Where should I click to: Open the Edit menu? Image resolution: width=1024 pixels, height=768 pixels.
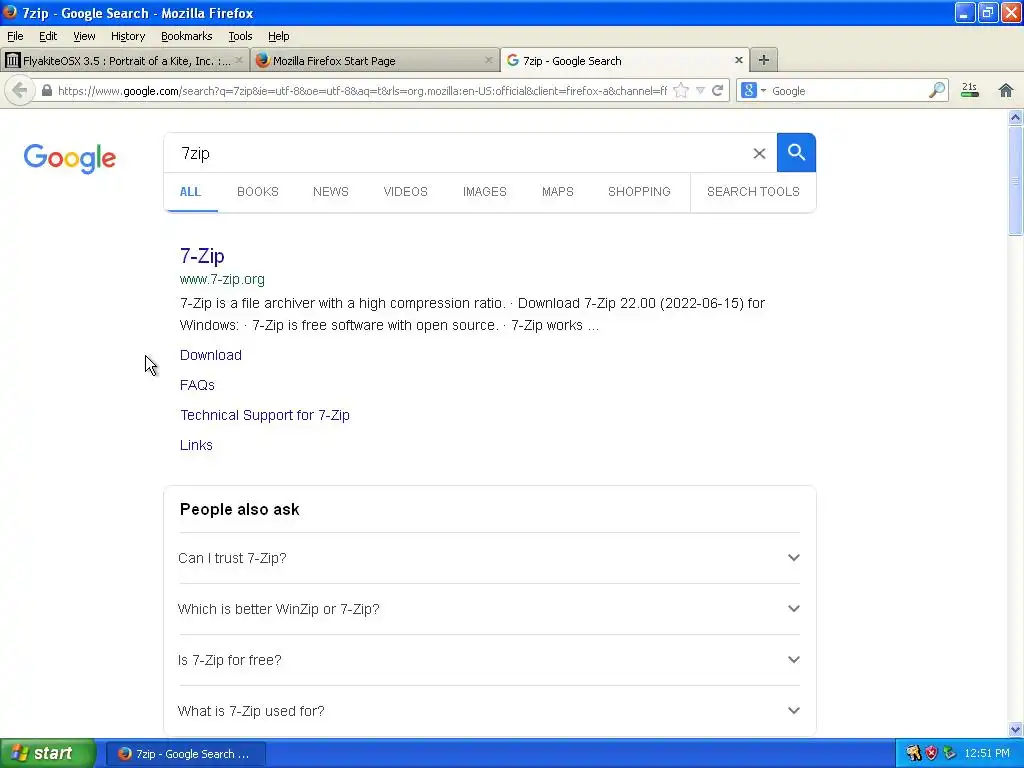coord(48,36)
